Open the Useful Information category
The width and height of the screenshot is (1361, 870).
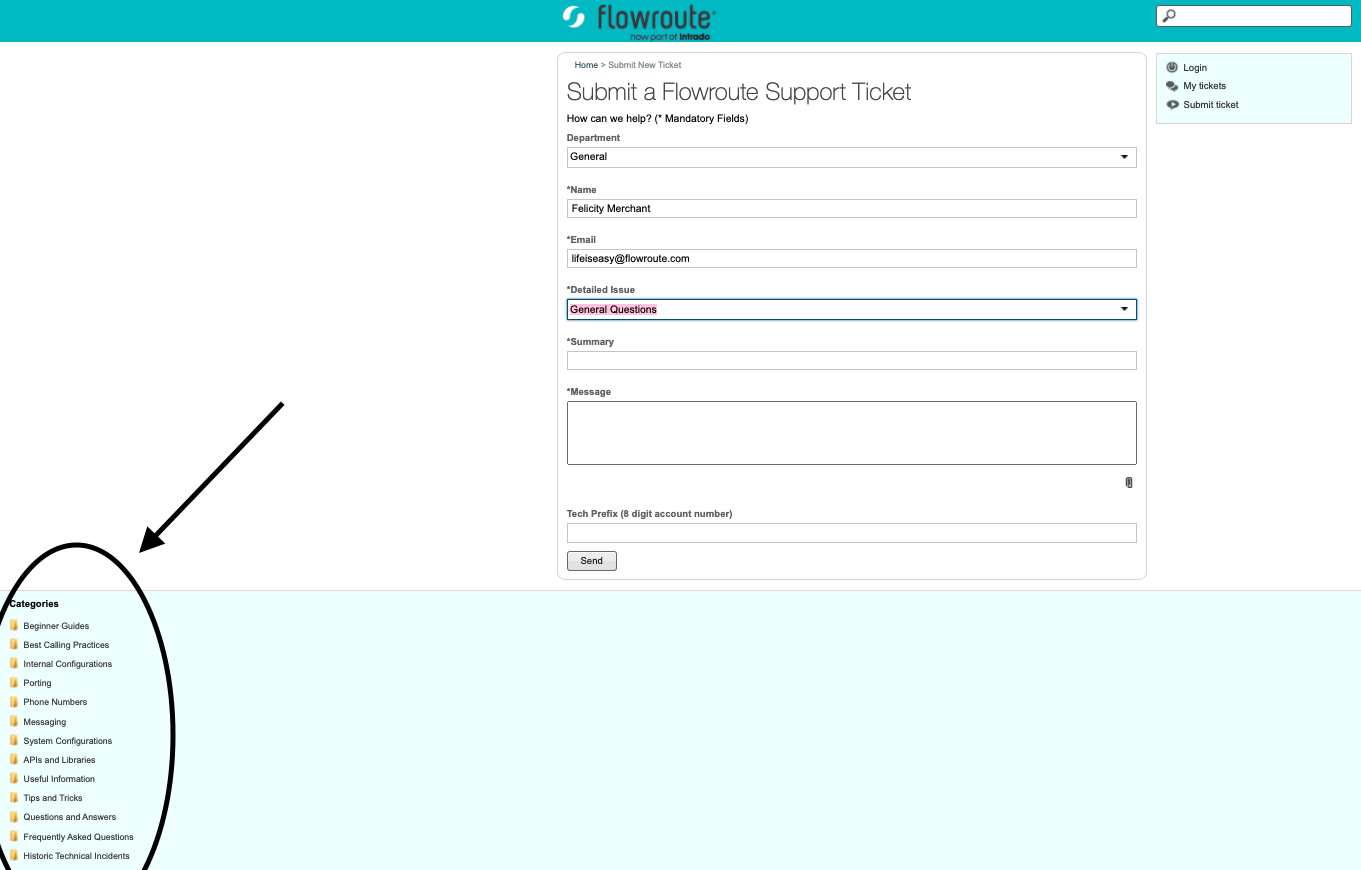[59, 779]
